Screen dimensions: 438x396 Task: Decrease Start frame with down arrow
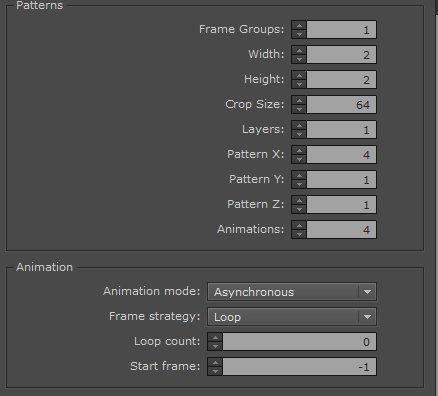tap(215, 371)
